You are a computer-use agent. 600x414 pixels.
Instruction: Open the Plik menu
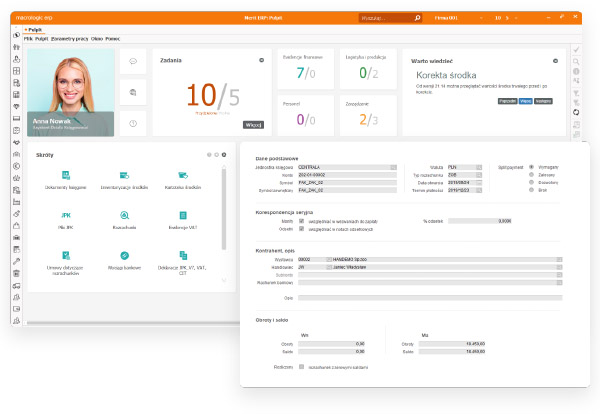28,39
